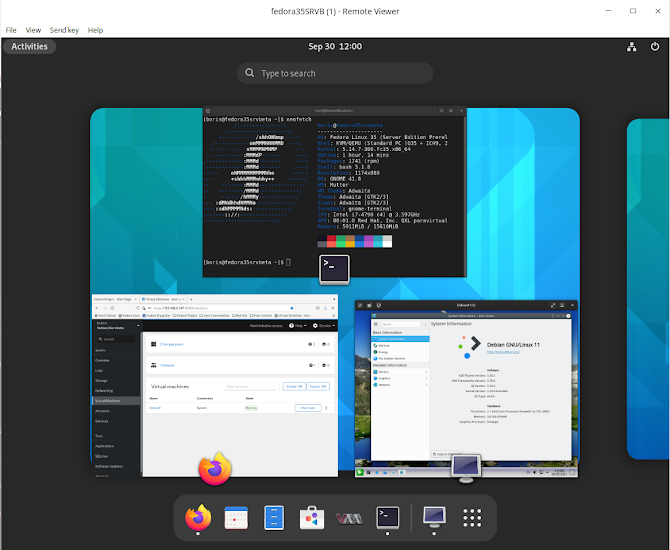Click the Shut down button for the VM
Viewport: 670px width, 550px height.
point(308,408)
